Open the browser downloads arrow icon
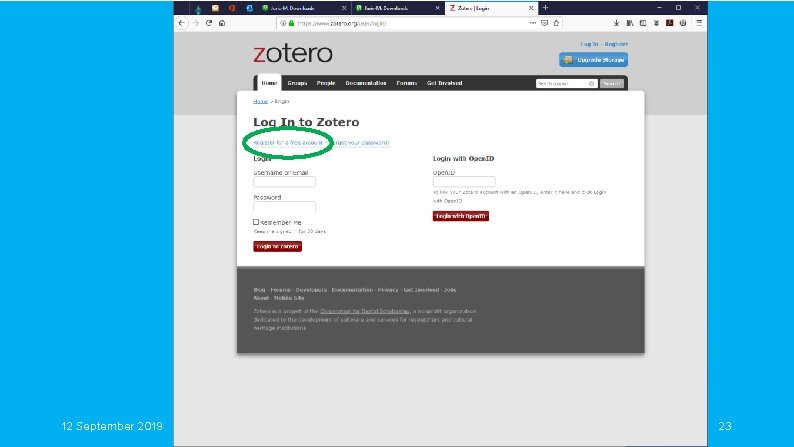Screen dimensions: 794x447 pyautogui.click(x=616, y=23)
